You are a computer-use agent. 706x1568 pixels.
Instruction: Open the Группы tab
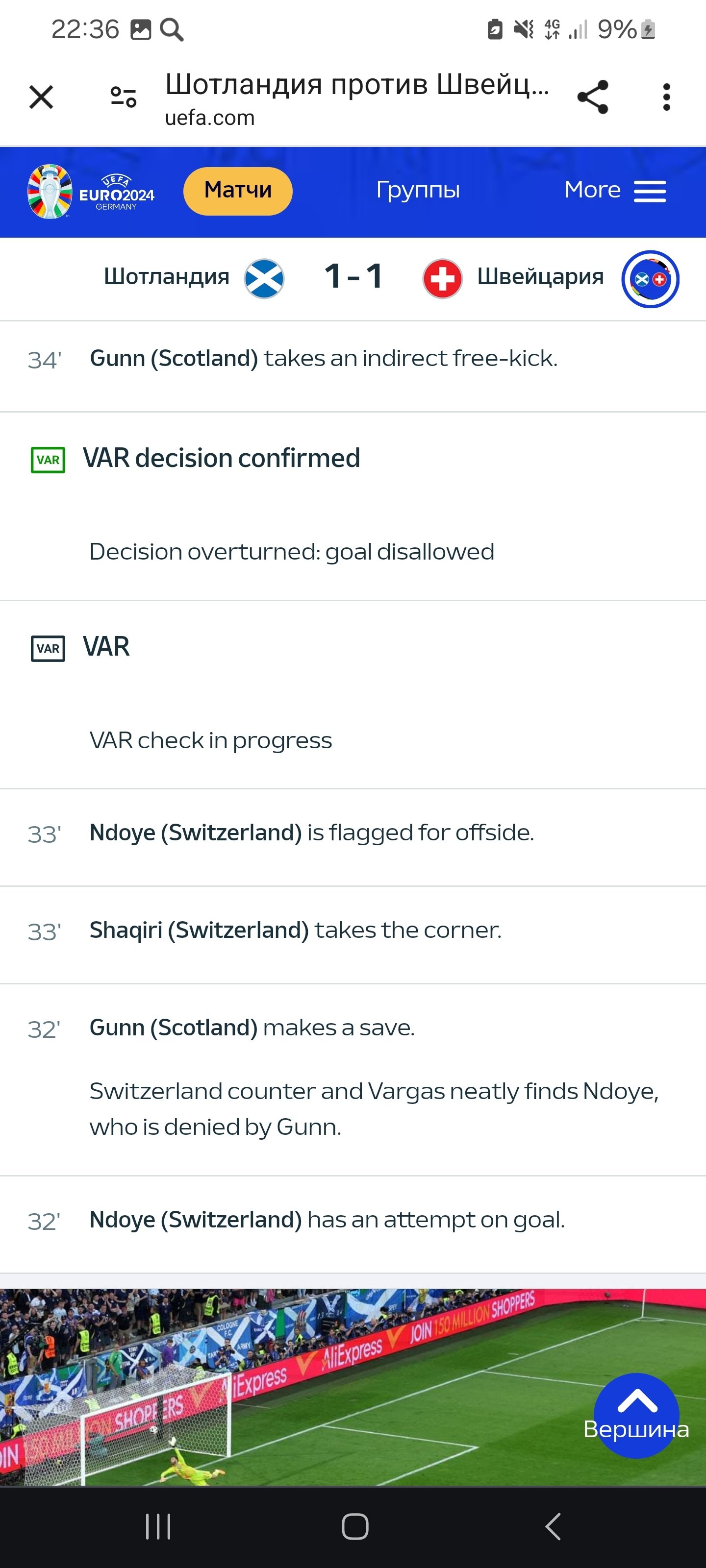click(418, 191)
